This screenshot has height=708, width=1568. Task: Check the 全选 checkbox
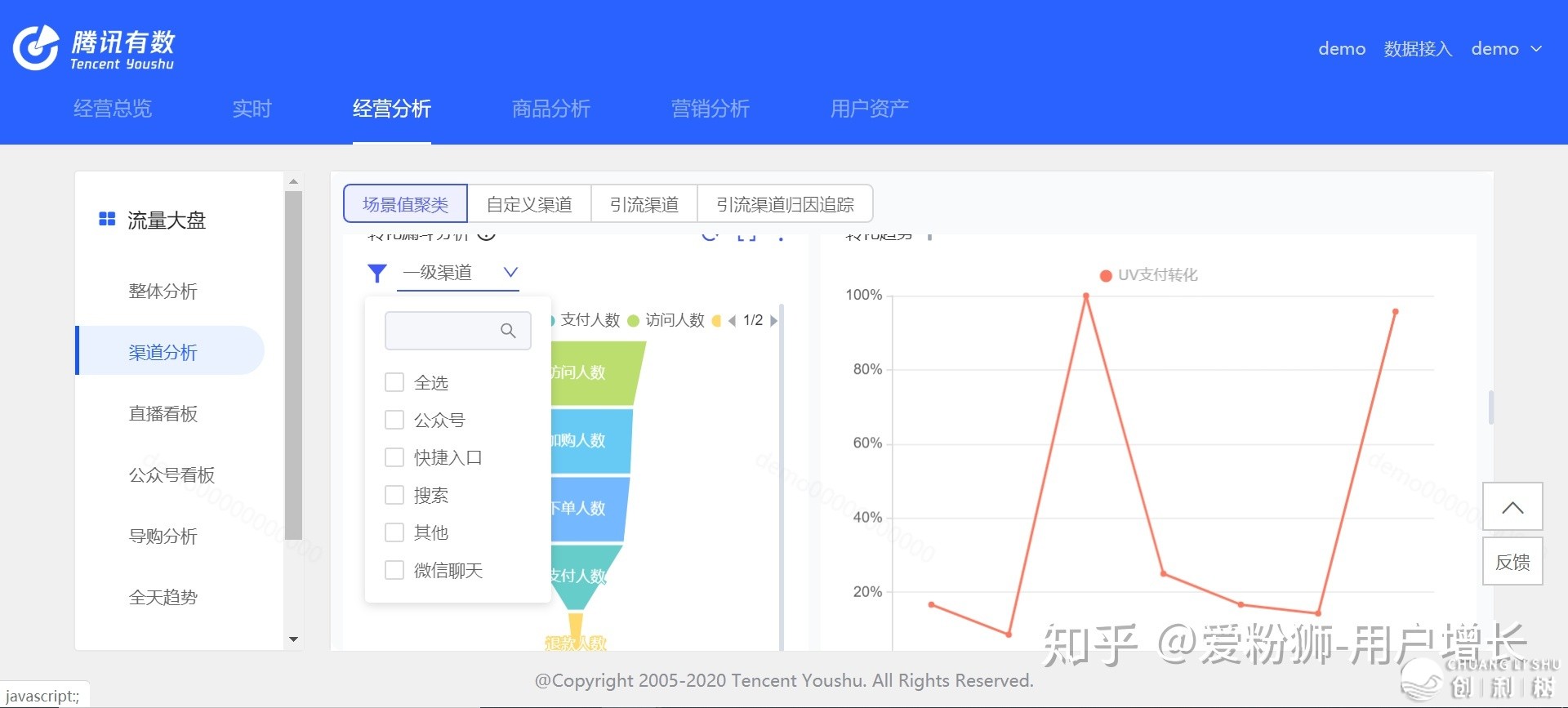pyautogui.click(x=394, y=382)
